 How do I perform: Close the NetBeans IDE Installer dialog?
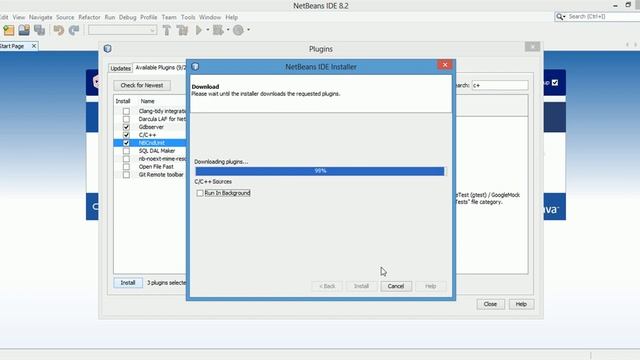click(445, 64)
